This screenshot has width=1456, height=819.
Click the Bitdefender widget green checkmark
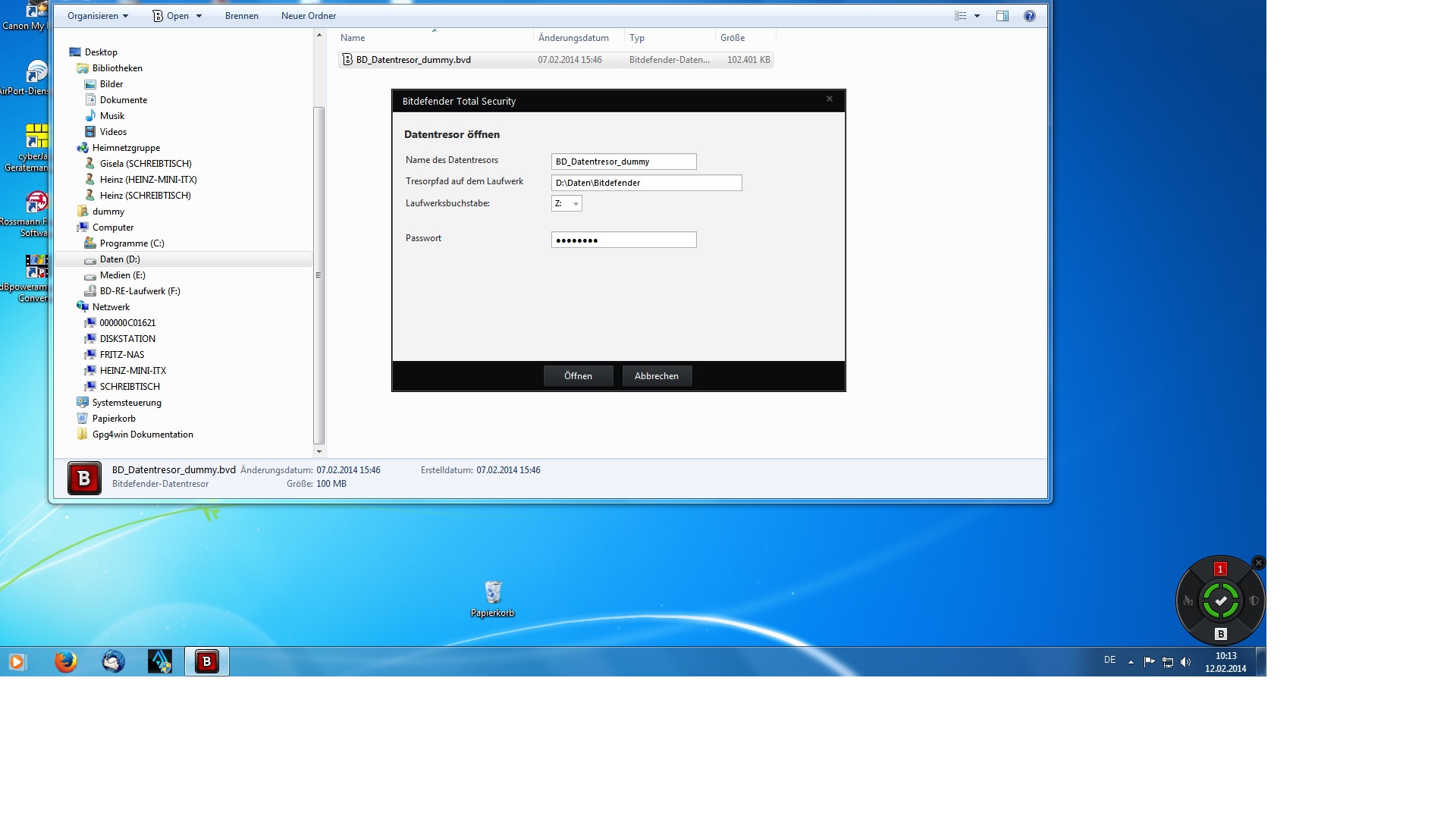pyautogui.click(x=1221, y=601)
